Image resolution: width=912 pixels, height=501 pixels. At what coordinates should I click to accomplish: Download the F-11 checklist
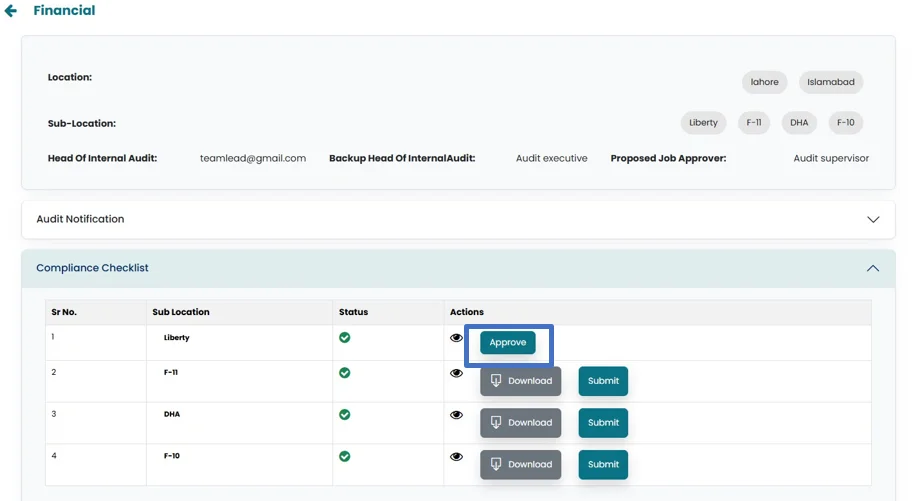click(520, 381)
